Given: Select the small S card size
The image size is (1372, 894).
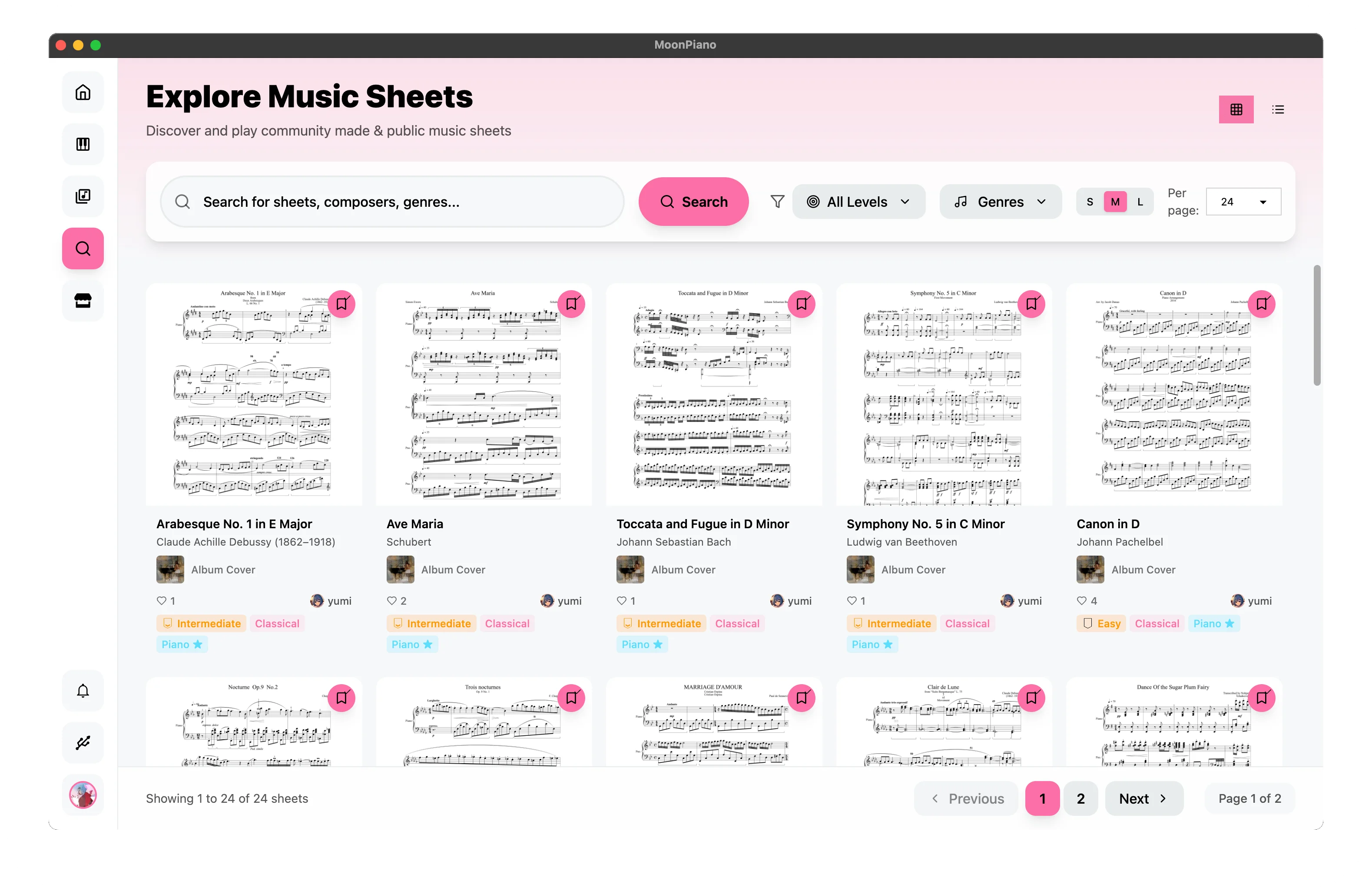Looking at the screenshot, I should pyautogui.click(x=1090, y=201).
